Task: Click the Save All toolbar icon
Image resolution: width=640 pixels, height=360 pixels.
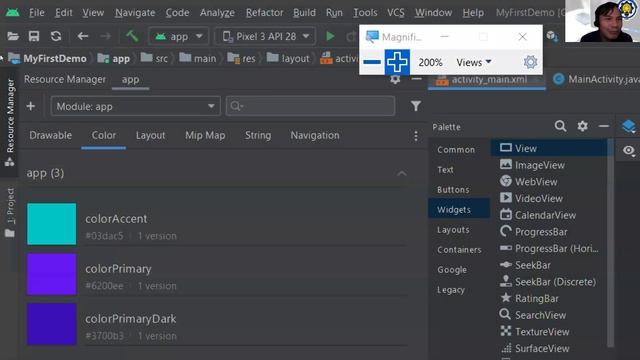Action: click(34, 36)
